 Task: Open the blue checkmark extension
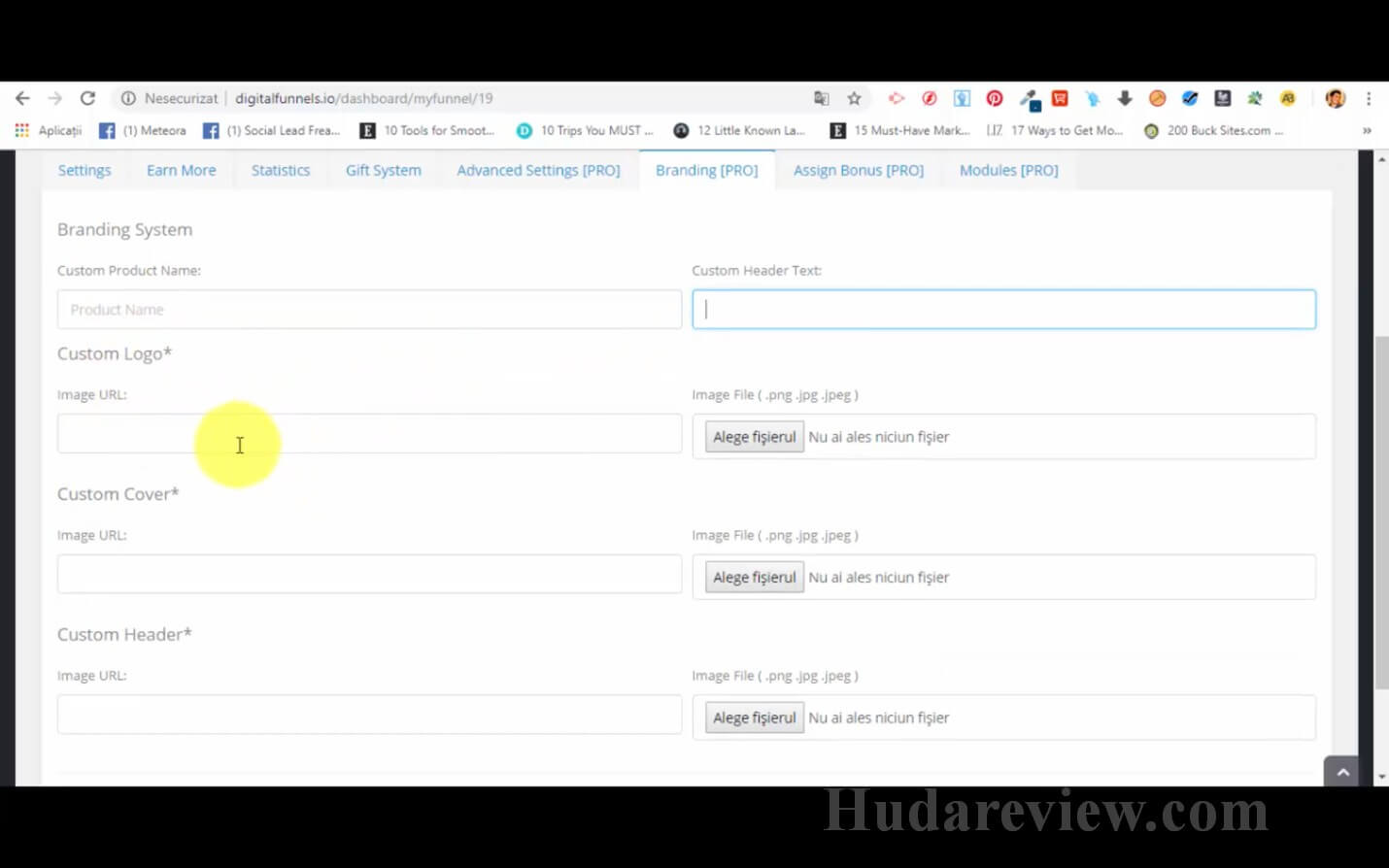coord(1190,98)
